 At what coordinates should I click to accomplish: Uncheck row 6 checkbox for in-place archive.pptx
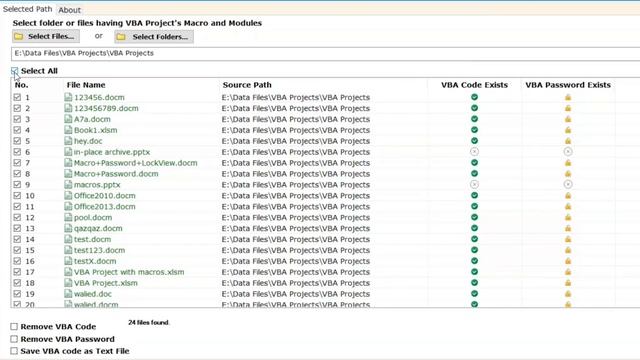pos(17,152)
